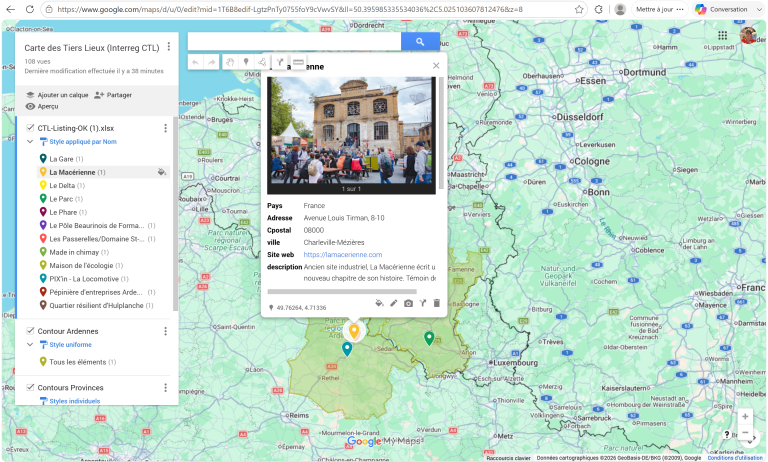This screenshot has height=462, width=768.
Task: Select Tous les éléments item
Action: tap(77, 362)
